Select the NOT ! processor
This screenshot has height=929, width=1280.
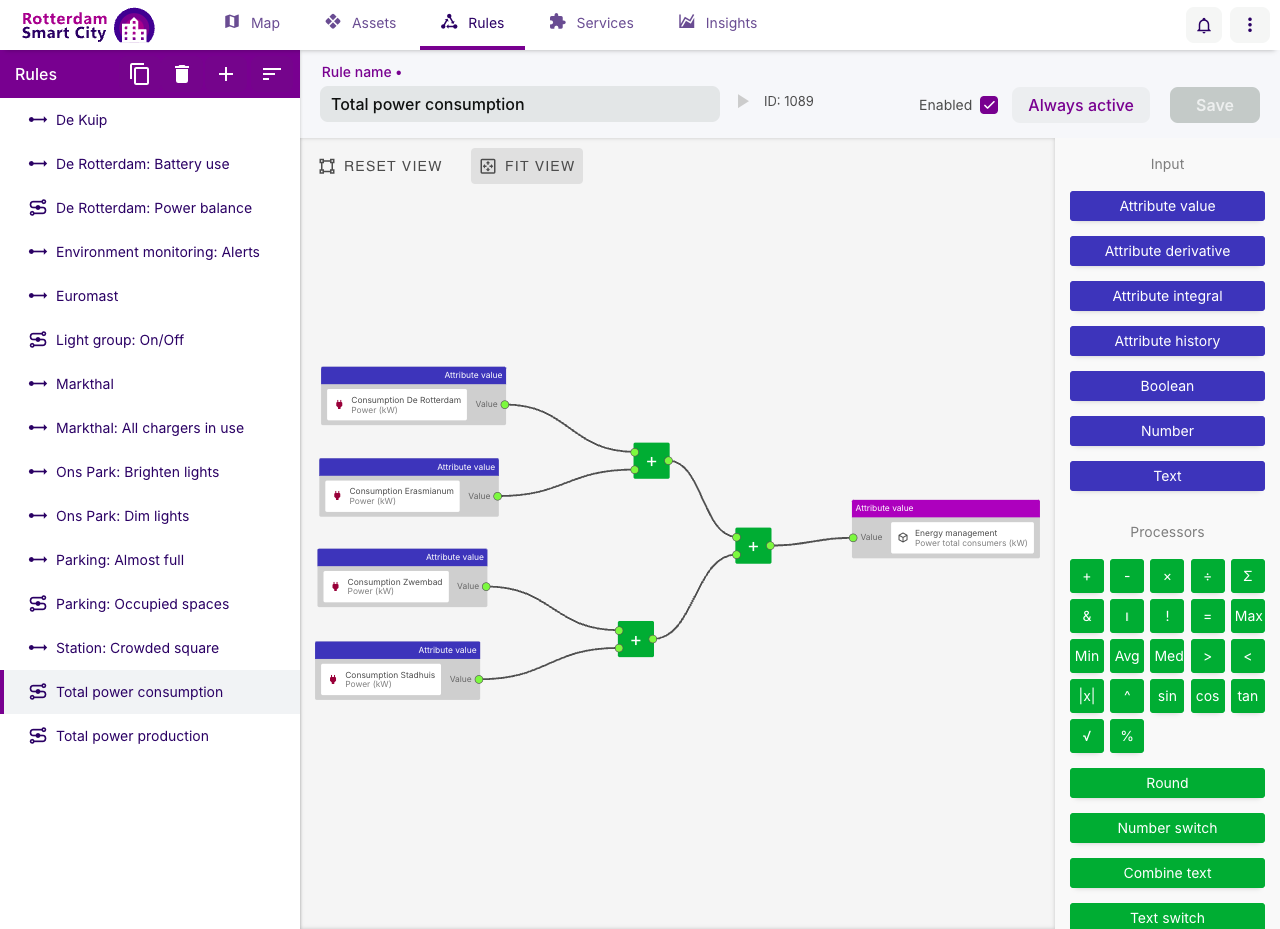(1167, 616)
